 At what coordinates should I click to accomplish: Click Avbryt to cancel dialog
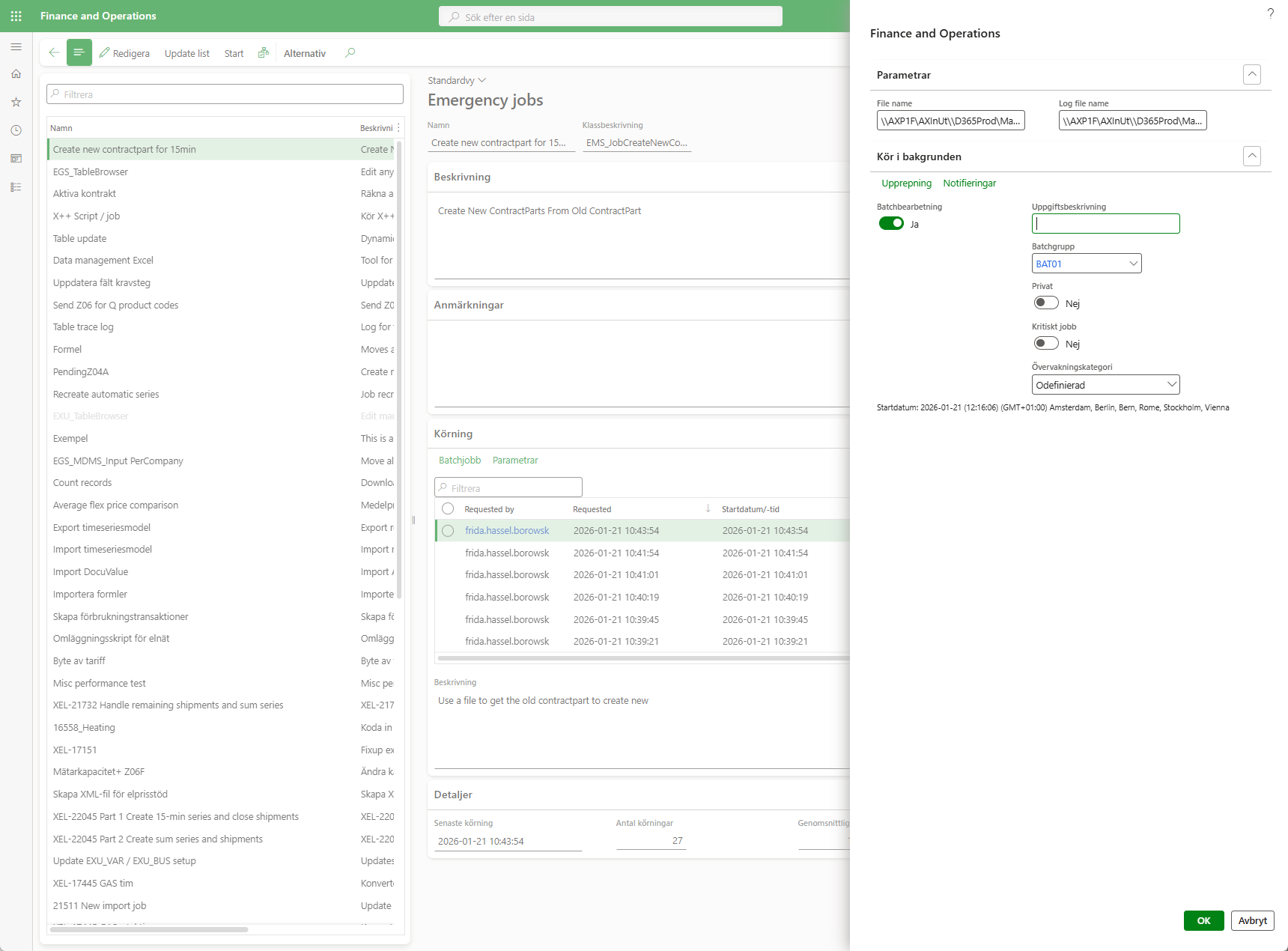pyautogui.click(x=1252, y=920)
